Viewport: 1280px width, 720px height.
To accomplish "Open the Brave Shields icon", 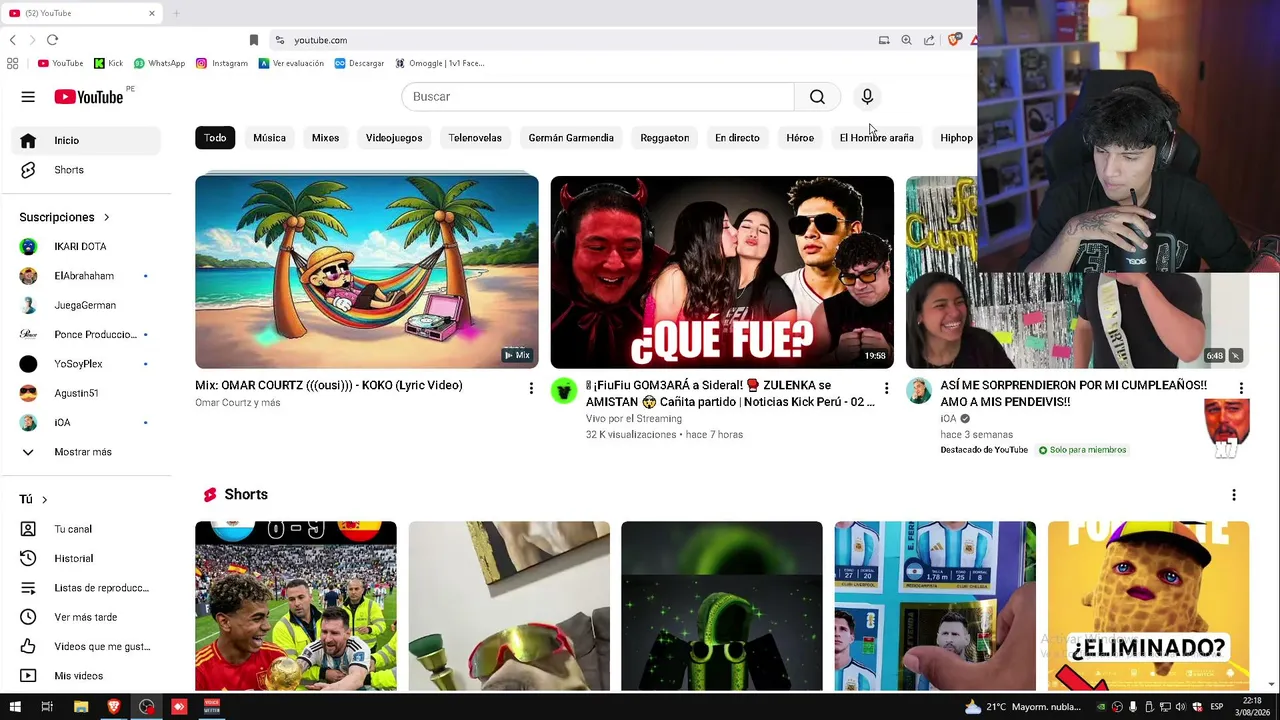I will [x=954, y=40].
